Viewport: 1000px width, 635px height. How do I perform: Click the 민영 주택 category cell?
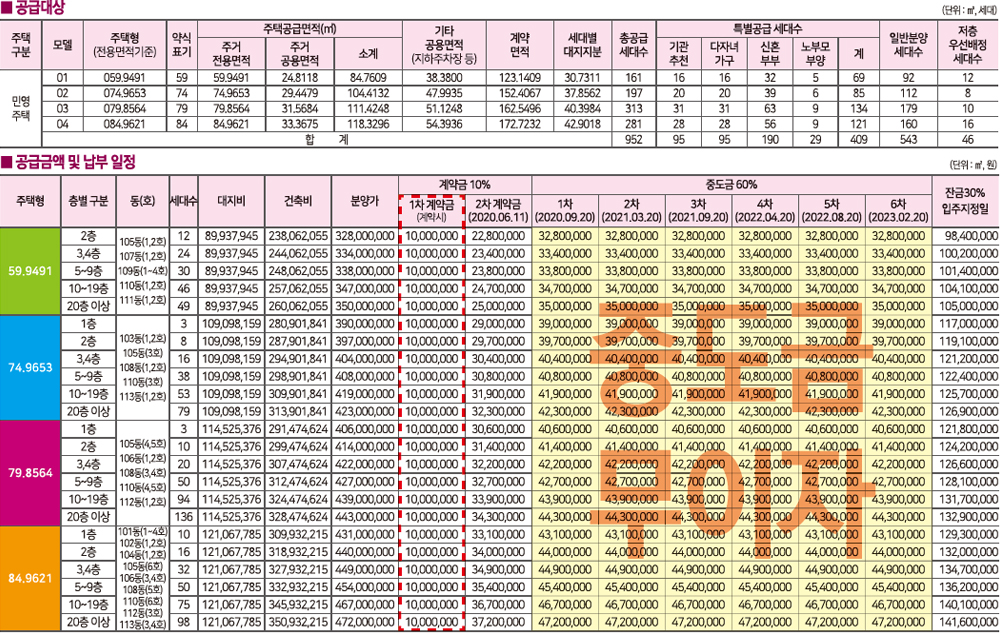pos(21,108)
